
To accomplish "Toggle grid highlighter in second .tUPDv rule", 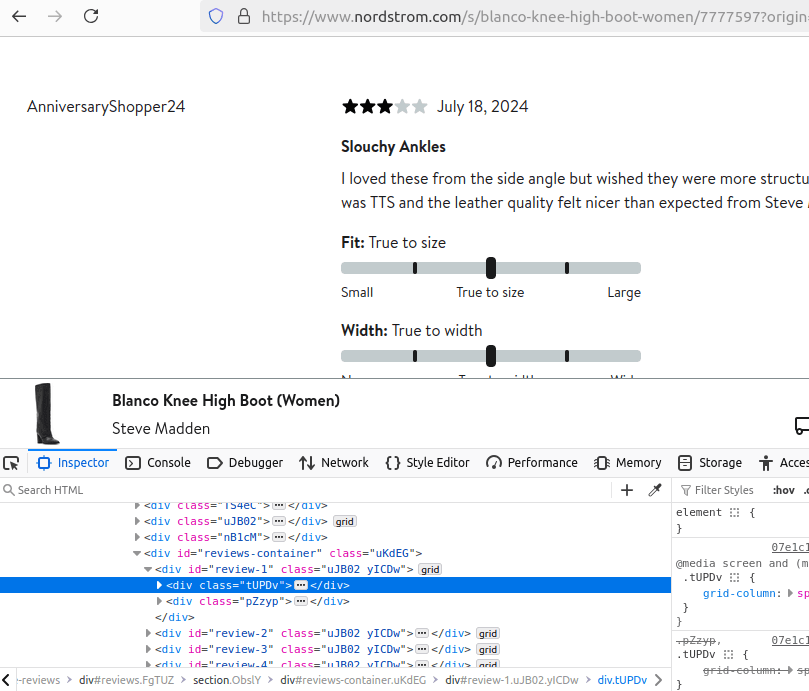I will [x=728, y=654].
